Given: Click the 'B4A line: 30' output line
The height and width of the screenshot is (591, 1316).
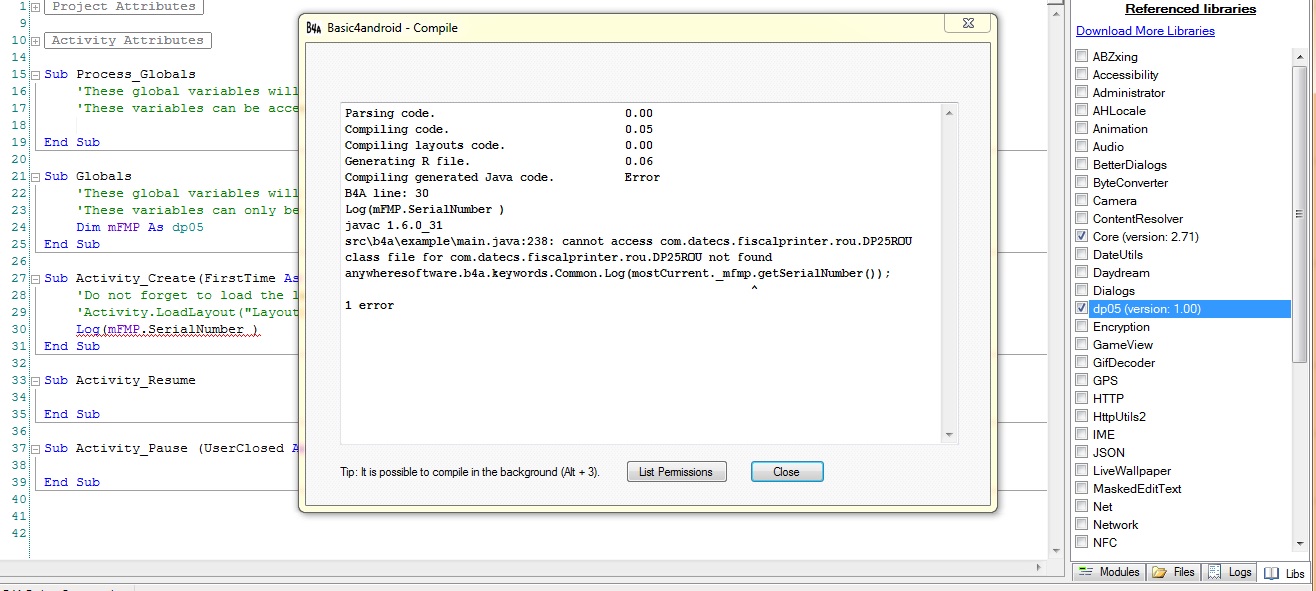Looking at the screenshot, I should click(x=386, y=193).
